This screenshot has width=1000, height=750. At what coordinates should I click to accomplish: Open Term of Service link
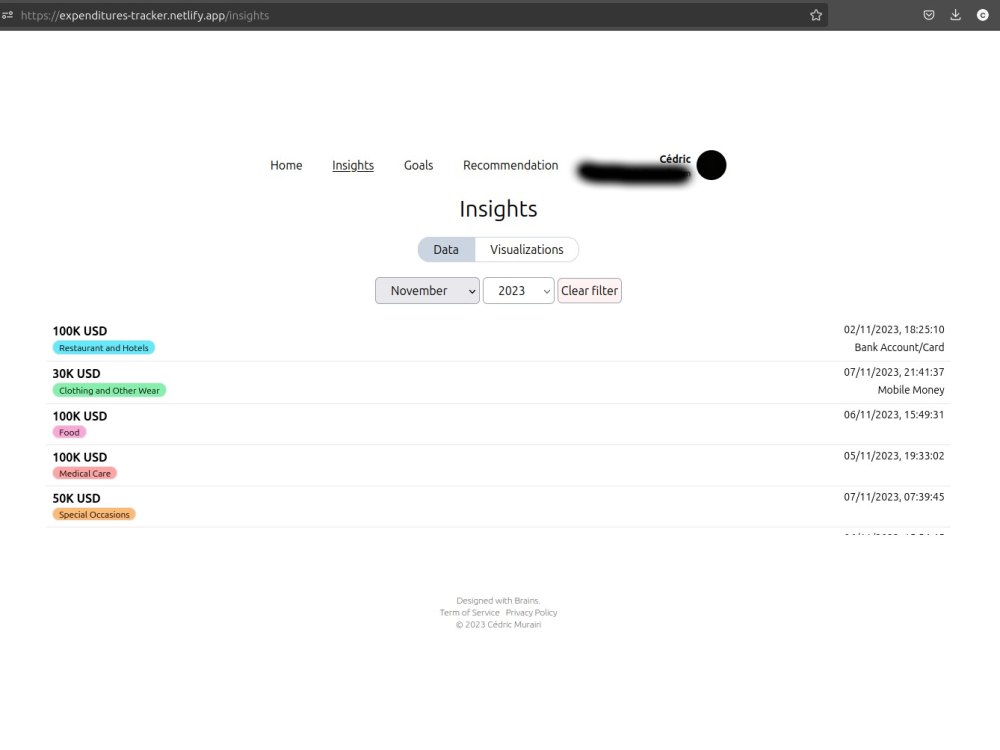pyautogui.click(x=469, y=612)
